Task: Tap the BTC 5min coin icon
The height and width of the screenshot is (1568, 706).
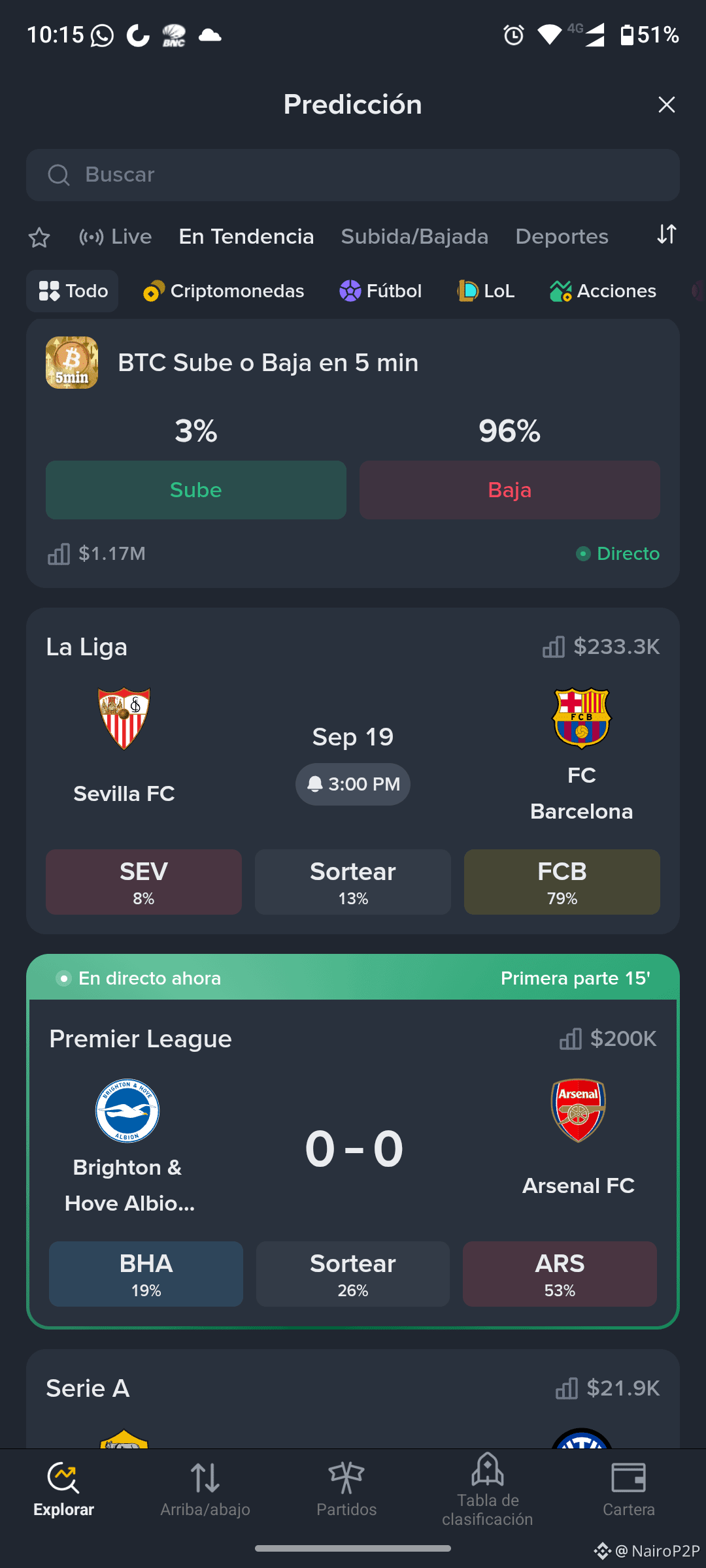Action: [x=72, y=363]
